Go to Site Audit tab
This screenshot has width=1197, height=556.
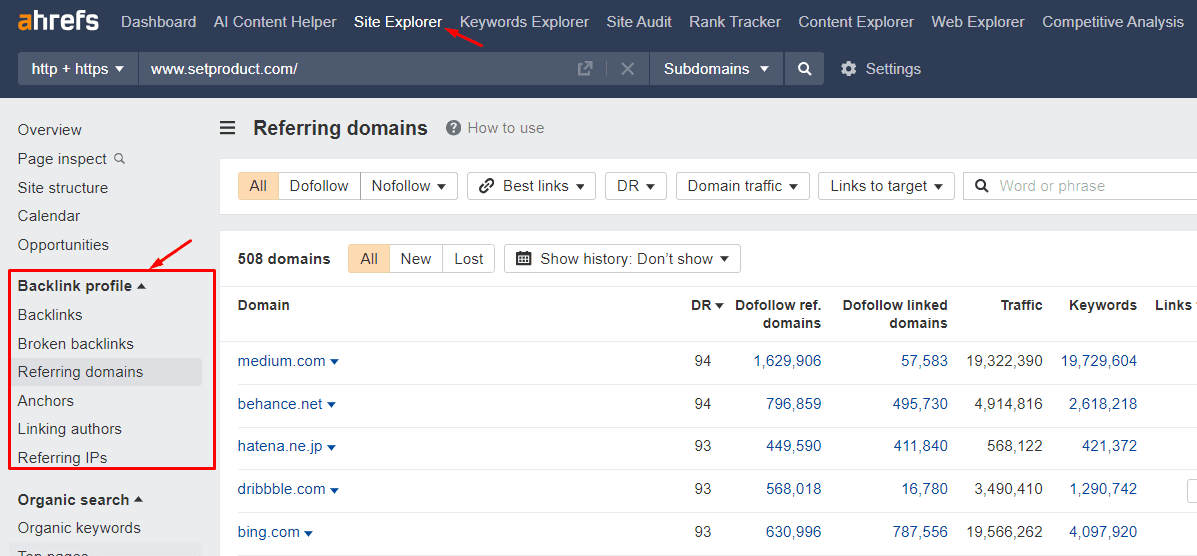(639, 21)
